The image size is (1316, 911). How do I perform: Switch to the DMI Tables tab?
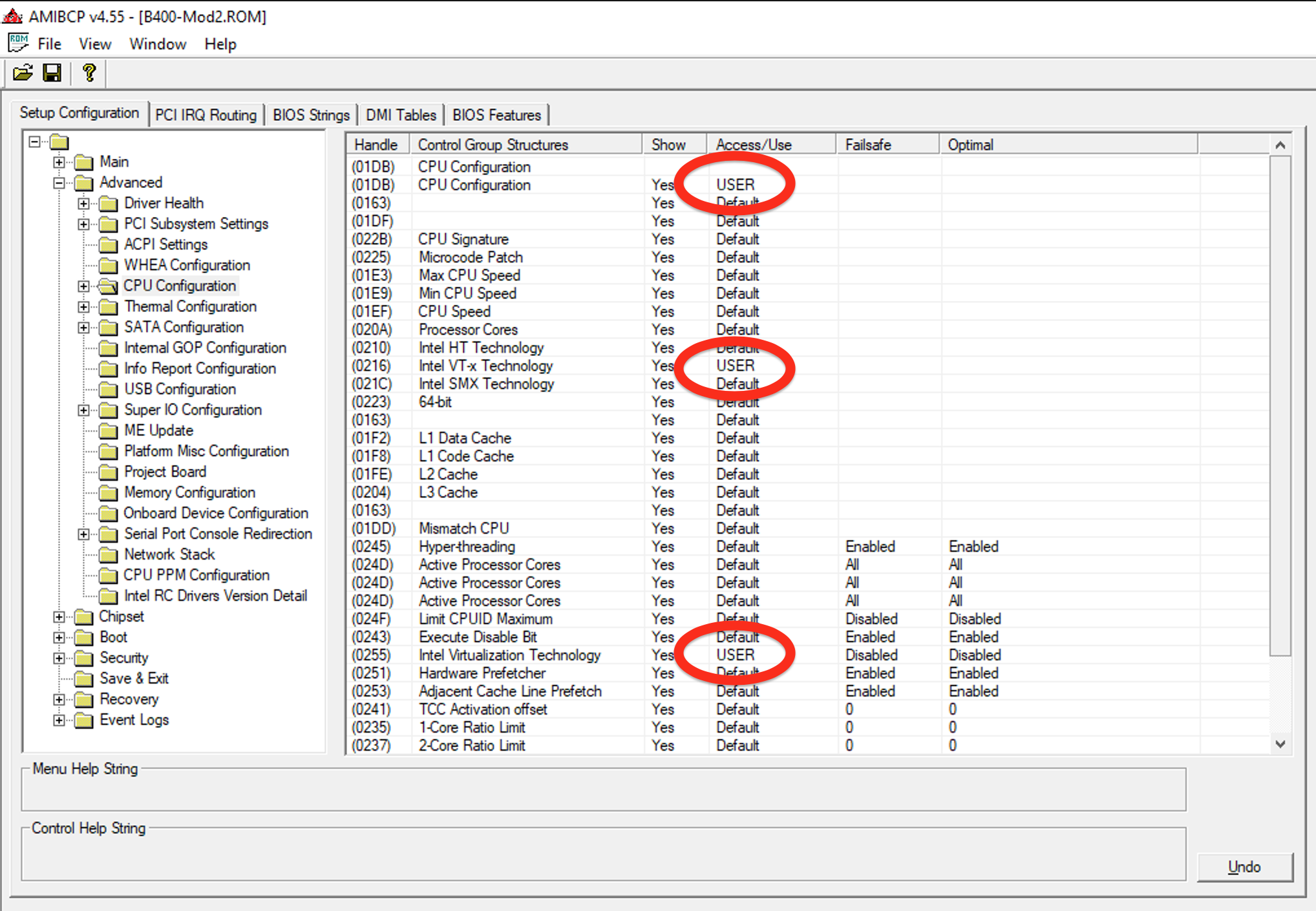click(x=401, y=115)
